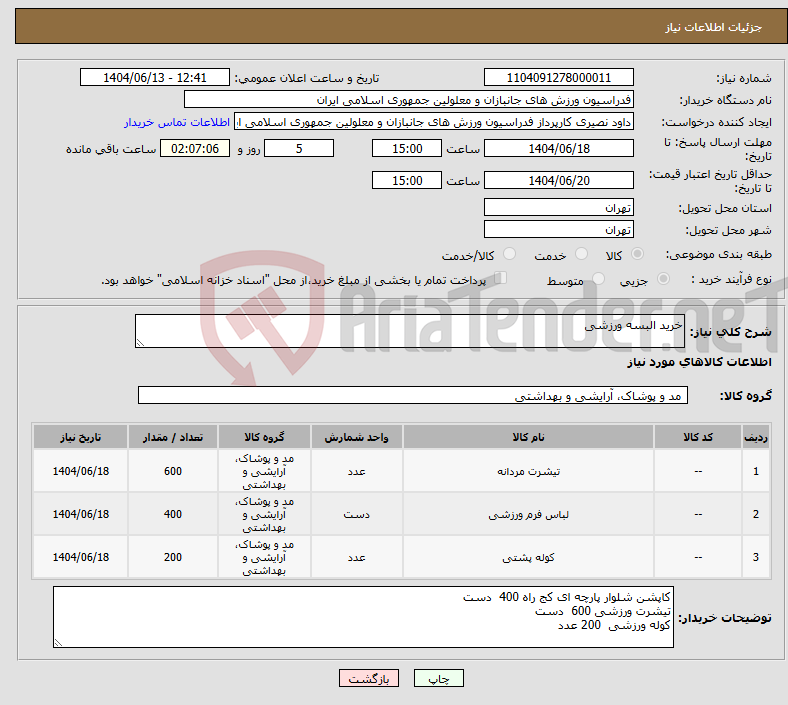The width and height of the screenshot is (788, 705).
Task: Toggle the treasury bonds payment checkbox
Action: [501, 278]
